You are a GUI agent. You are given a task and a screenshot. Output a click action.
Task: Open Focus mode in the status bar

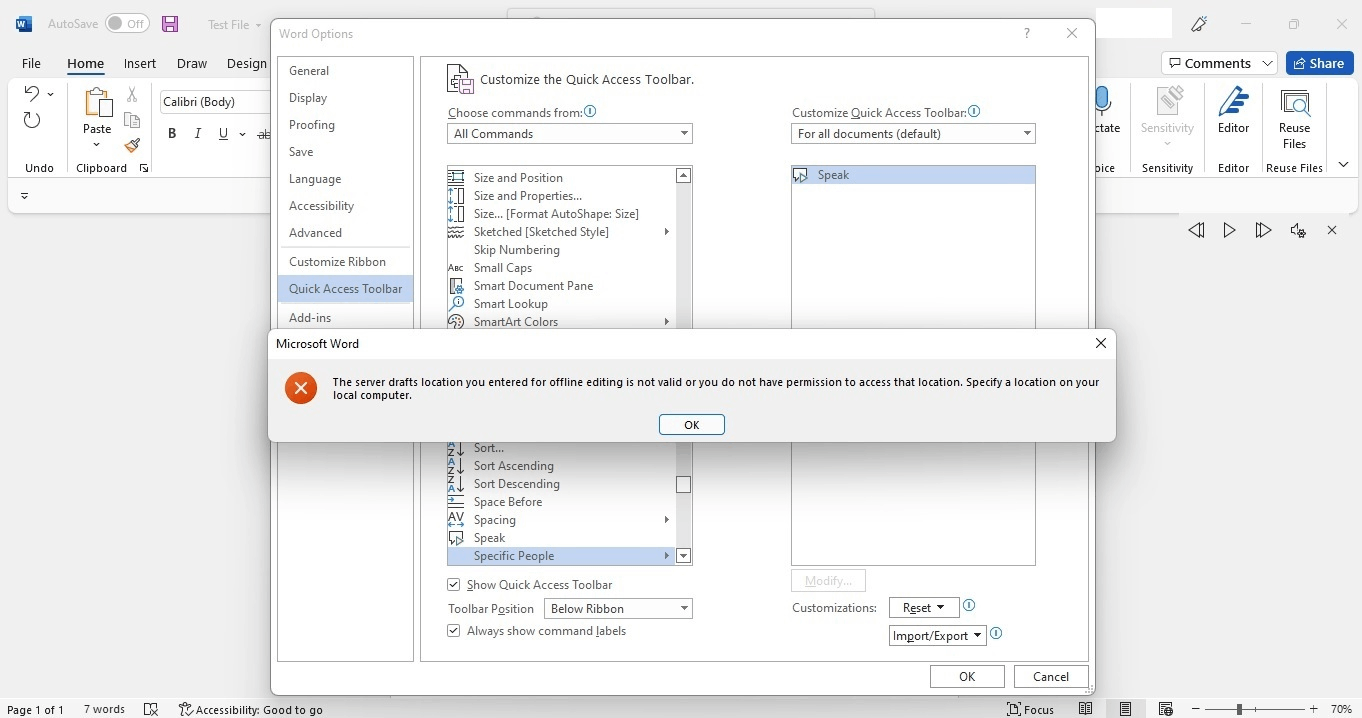coord(1031,709)
